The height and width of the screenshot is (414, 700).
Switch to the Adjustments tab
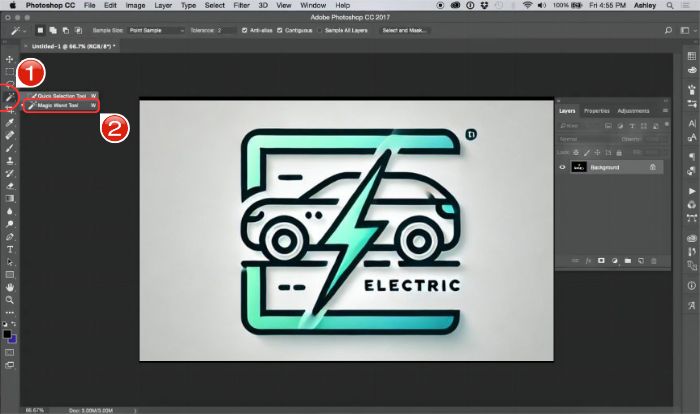click(633, 111)
